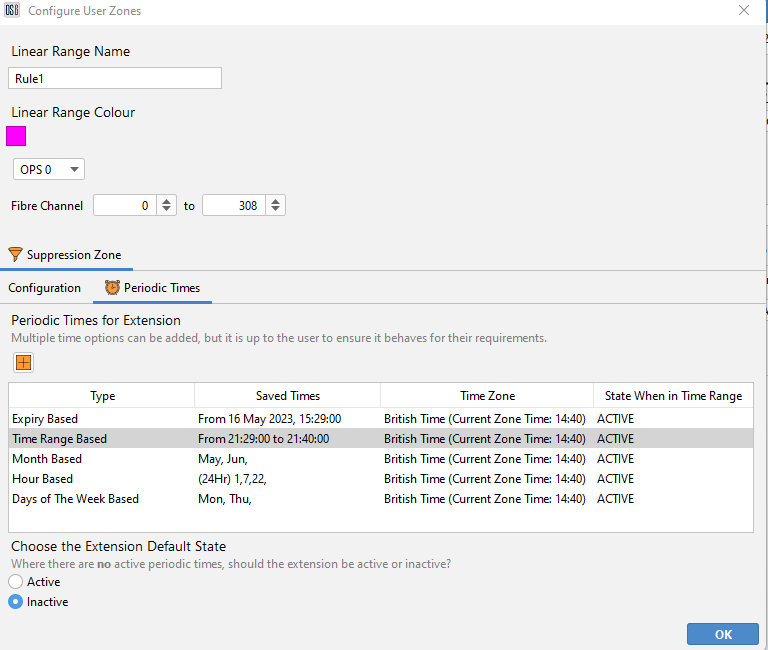This screenshot has width=768, height=650.
Task: Switch to the Configuration tab
Action: pyautogui.click(x=45, y=288)
